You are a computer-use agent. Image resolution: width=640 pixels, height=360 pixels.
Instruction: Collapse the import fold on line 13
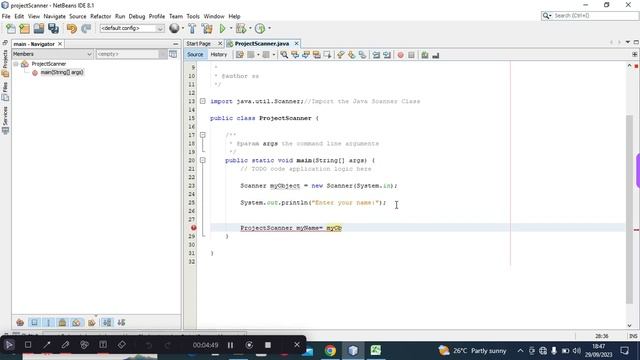tap(202, 101)
